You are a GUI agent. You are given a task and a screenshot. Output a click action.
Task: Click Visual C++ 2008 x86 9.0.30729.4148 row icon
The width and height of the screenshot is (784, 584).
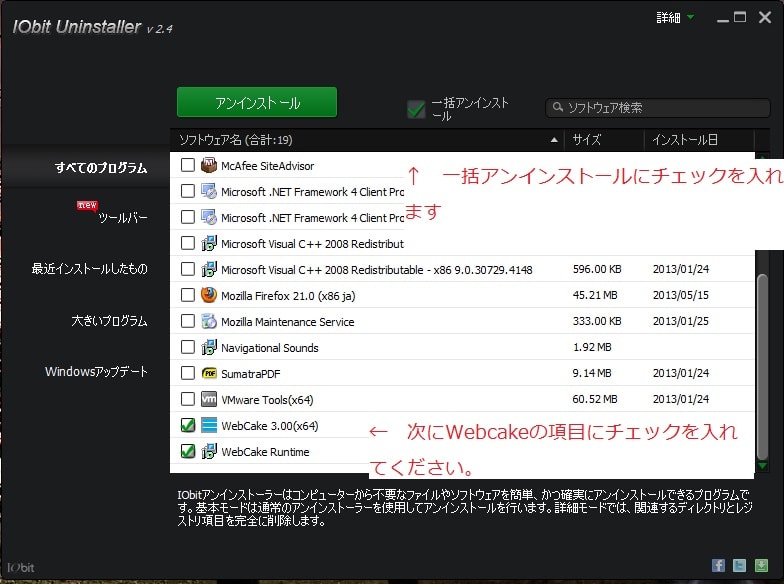pyautogui.click(x=209, y=269)
